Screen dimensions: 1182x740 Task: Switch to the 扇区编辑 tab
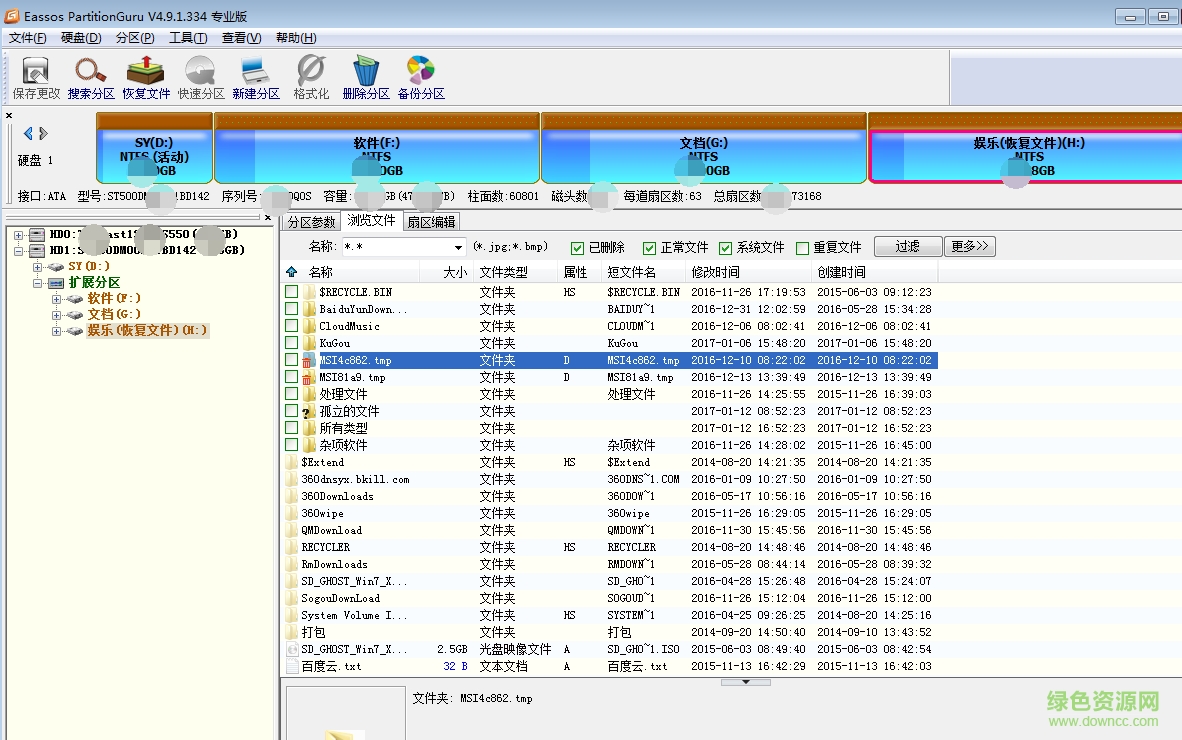431,221
